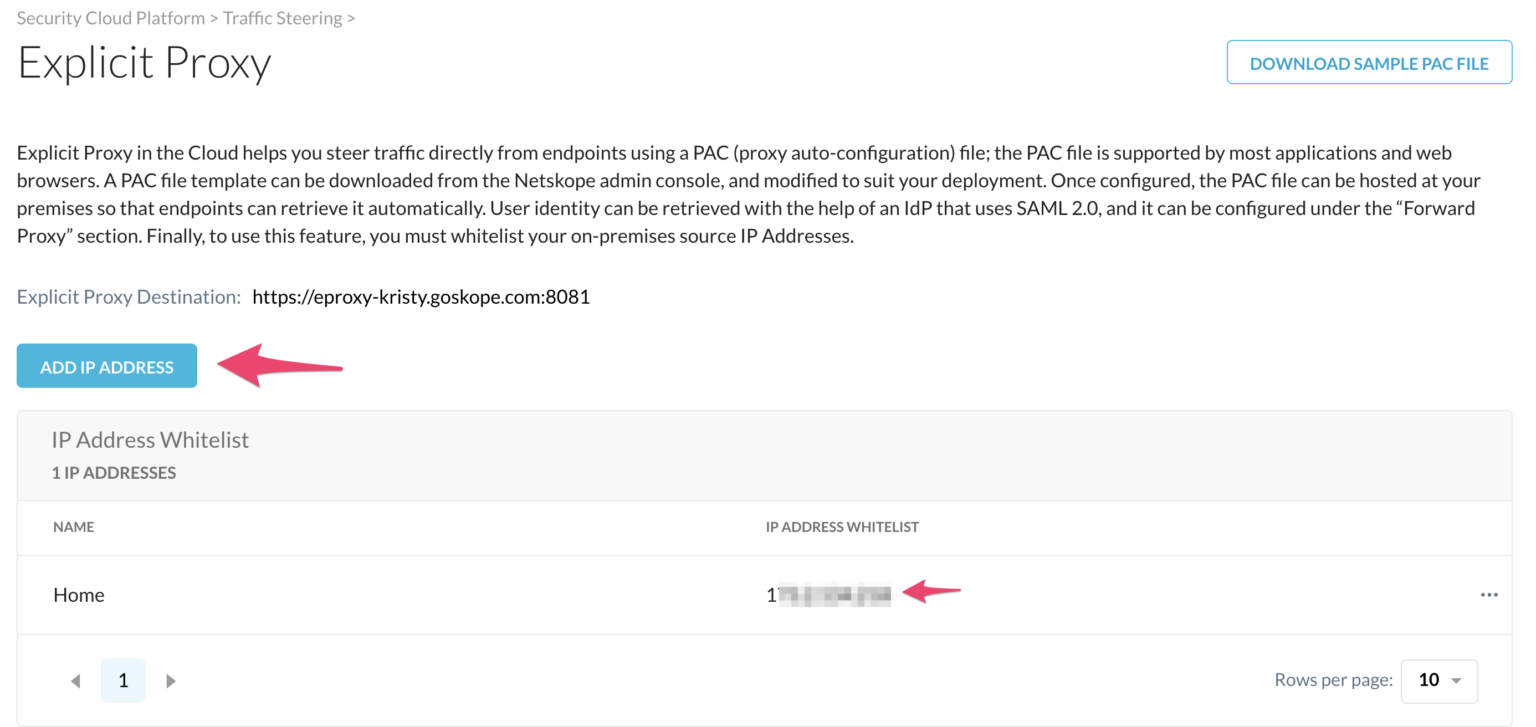This screenshot has width=1536, height=727.
Task: Select page 1 in pagination
Action: pos(123,680)
